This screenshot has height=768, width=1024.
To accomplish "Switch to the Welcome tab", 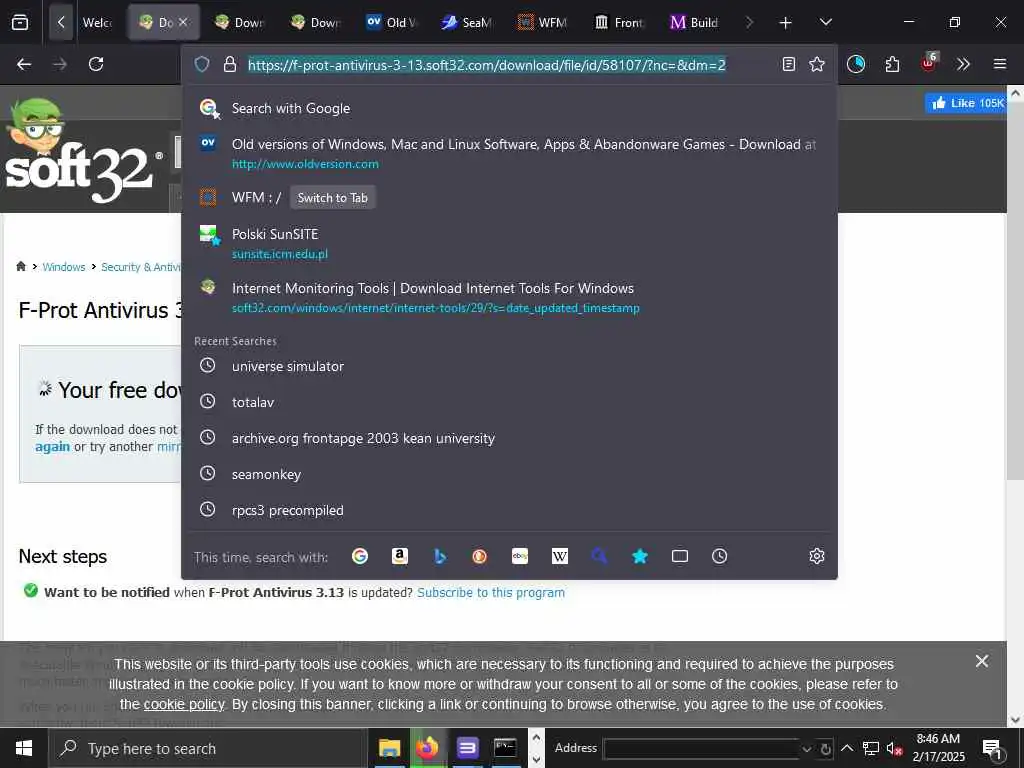I will [x=97, y=22].
